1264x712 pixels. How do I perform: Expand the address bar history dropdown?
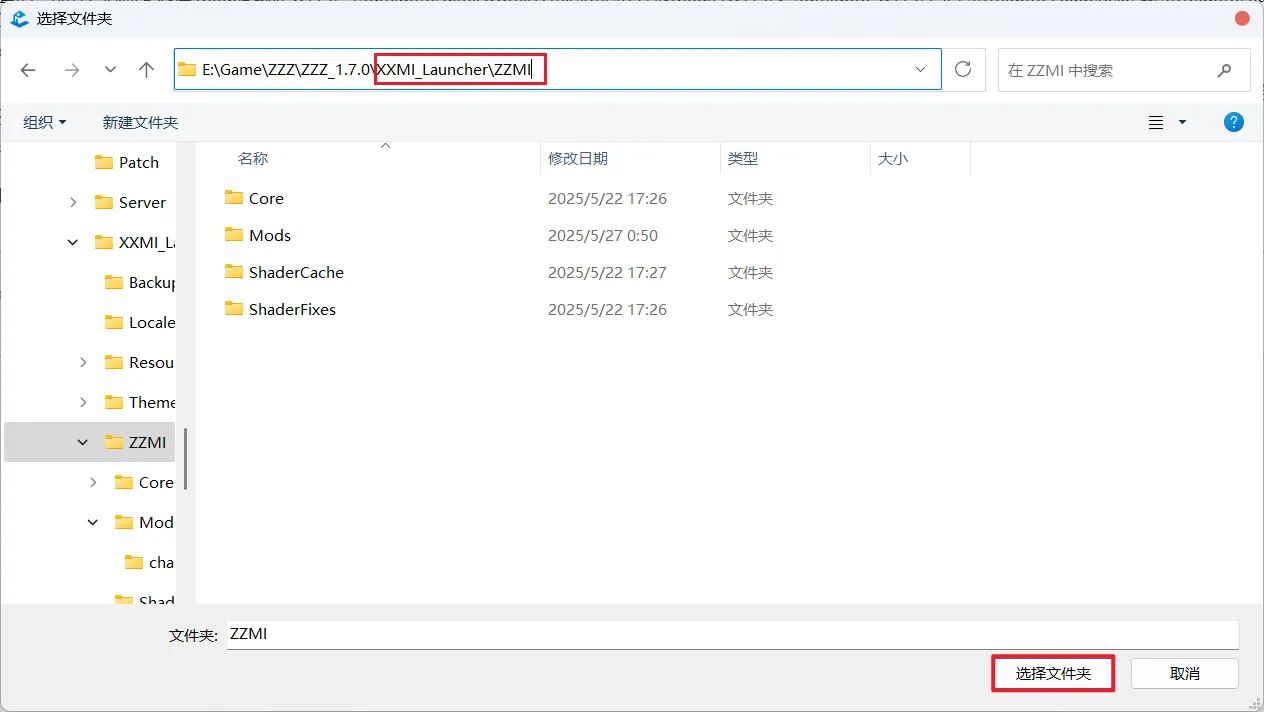(920, 70)
